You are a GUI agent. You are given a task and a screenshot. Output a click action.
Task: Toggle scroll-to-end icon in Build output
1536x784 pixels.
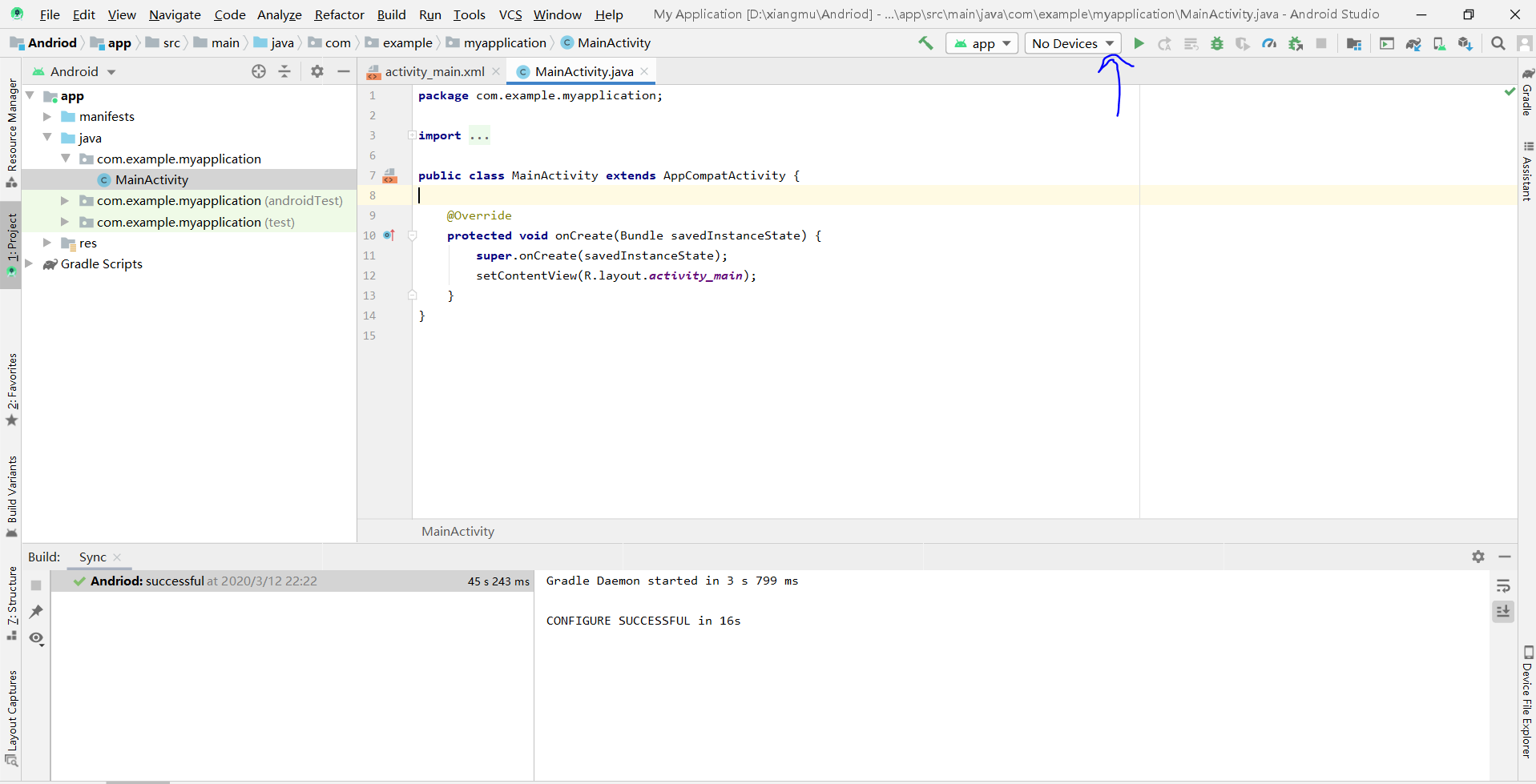1503,611
